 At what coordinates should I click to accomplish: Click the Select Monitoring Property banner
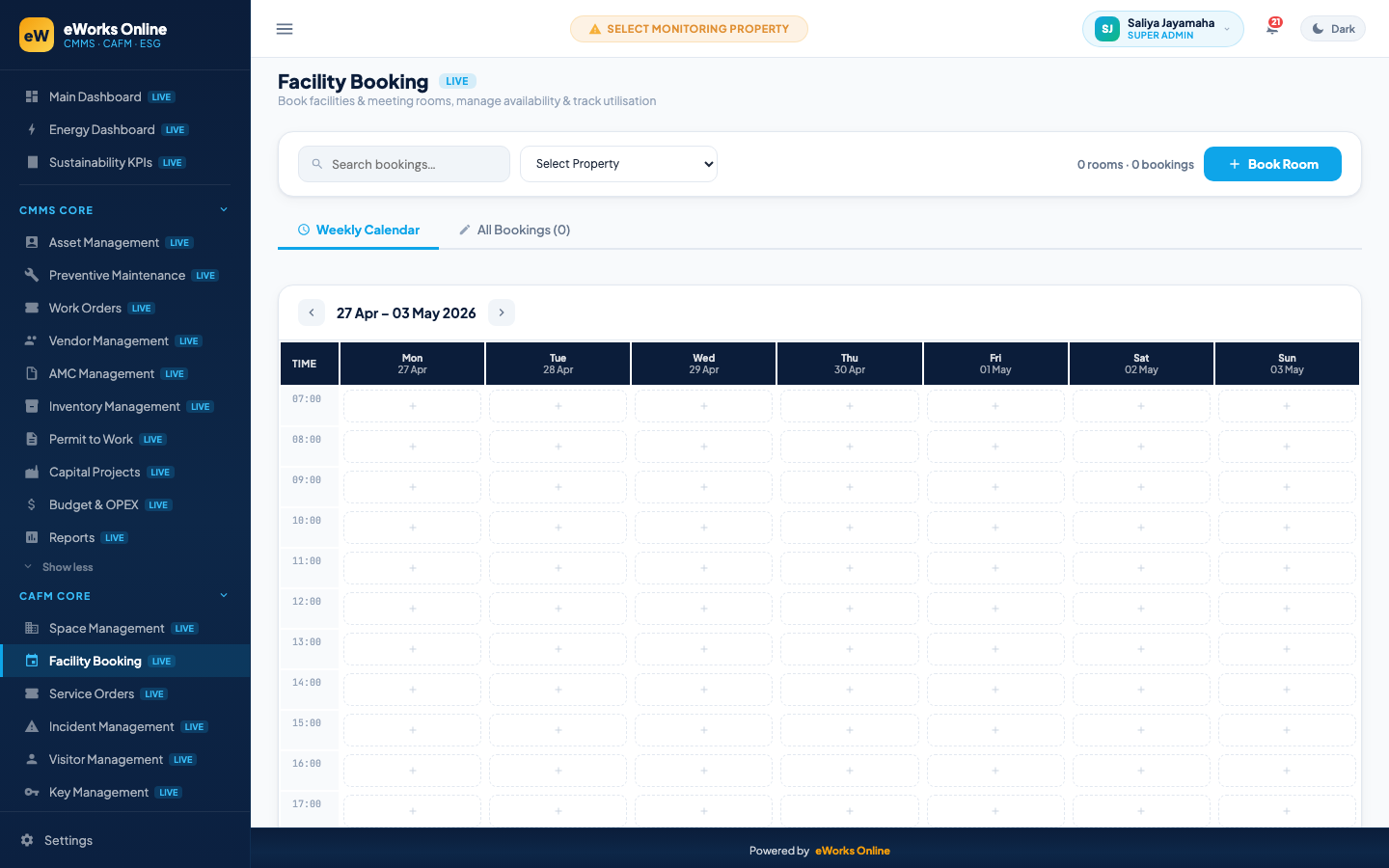[x=689, y=29]
